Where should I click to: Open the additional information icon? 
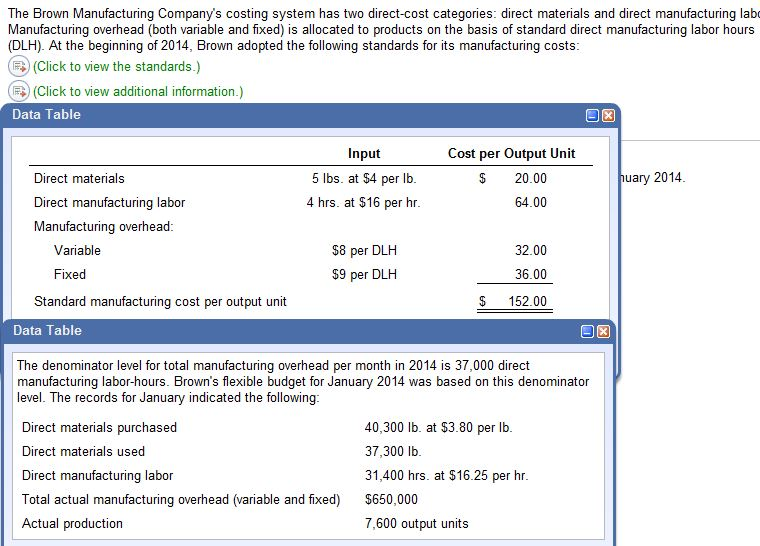click(x=19, y=91)
